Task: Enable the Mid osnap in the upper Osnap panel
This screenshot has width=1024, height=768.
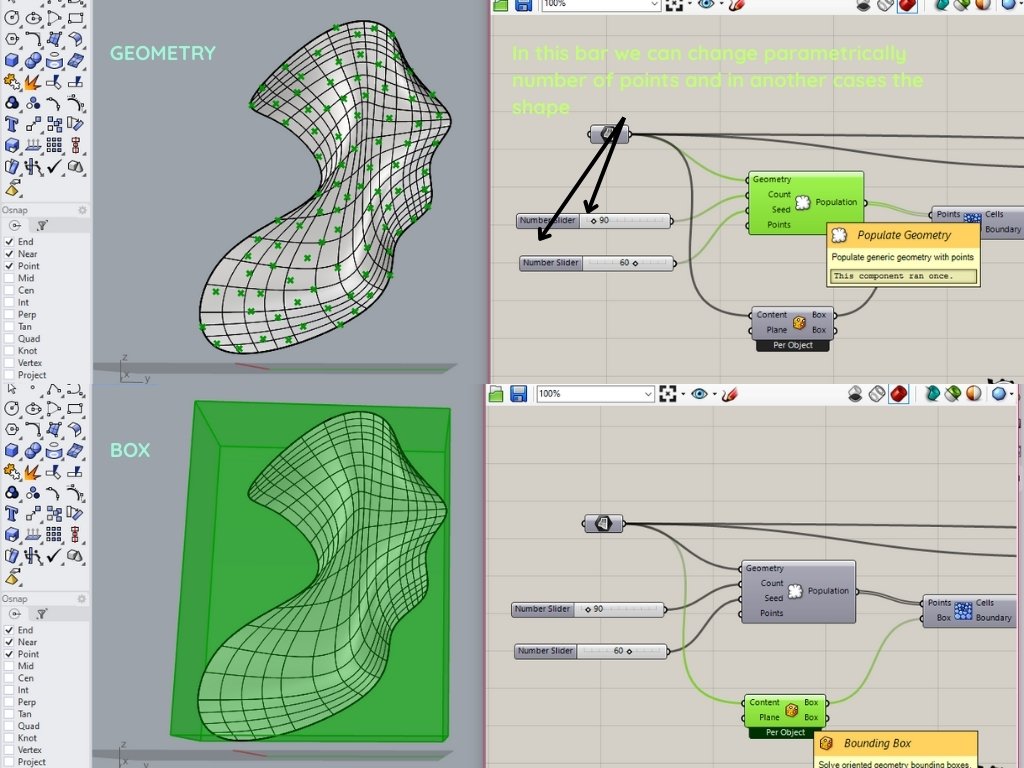Action: pyautogui.click(x=10, y=278)
